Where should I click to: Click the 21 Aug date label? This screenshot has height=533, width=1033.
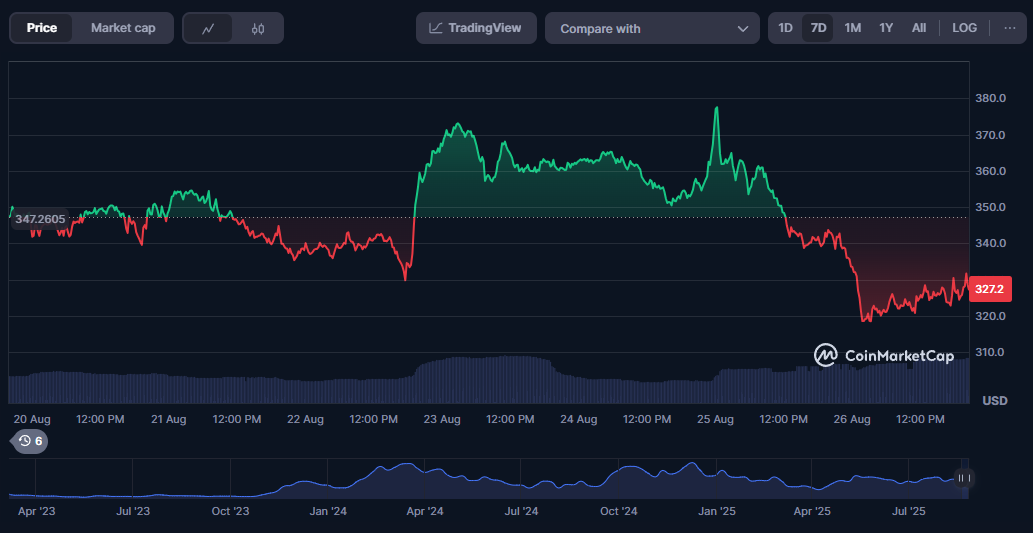[169, 420]
